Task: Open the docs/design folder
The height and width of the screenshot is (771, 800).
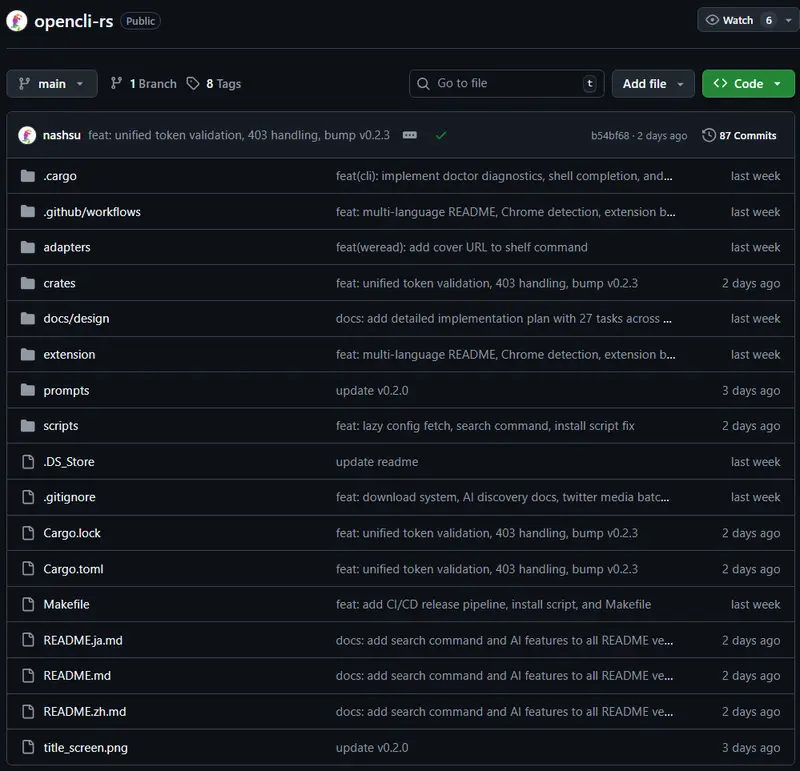Action: (79, 319)
